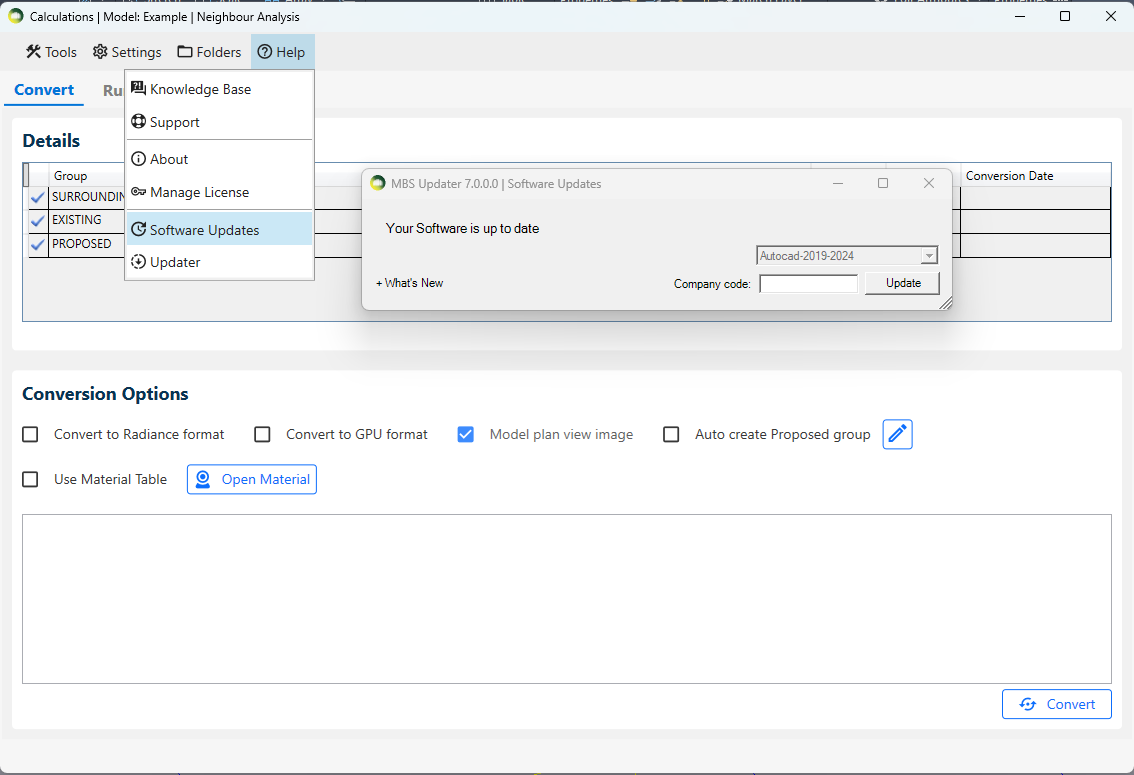The image size is (1134, 775).
Task: Switch to the Convert tab
Action: [44, 90]
